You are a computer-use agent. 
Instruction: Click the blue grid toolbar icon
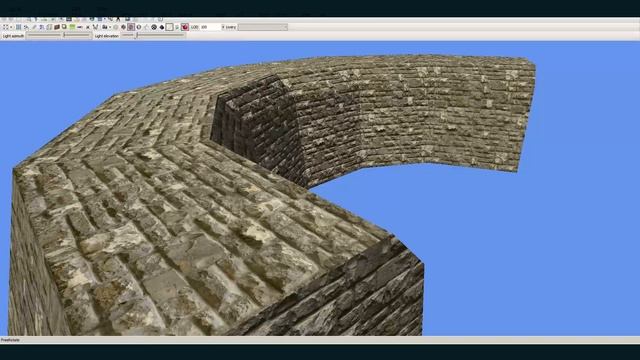[18, 27]
